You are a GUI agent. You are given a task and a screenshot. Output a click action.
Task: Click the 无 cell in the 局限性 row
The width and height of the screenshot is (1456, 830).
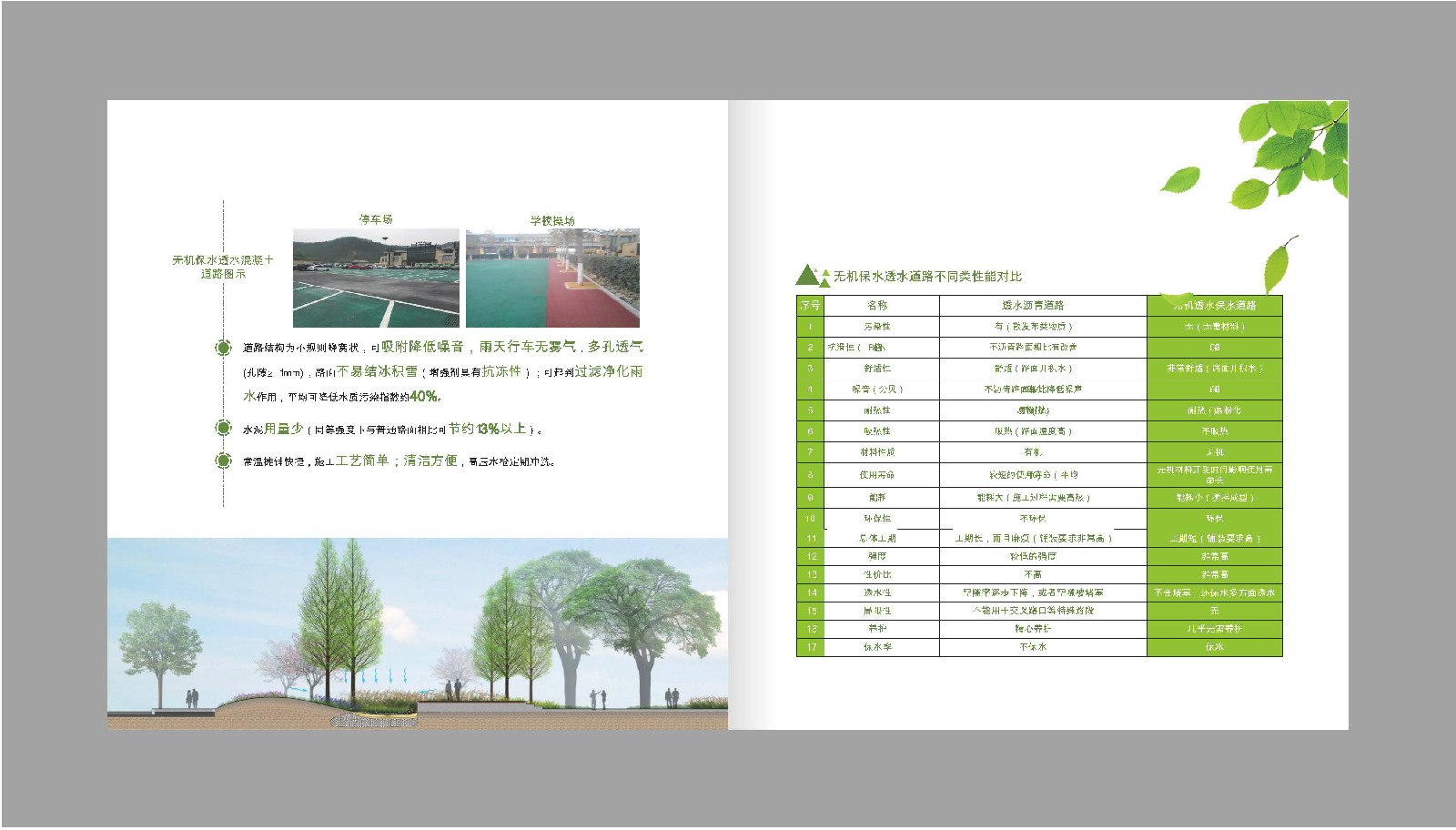(x=1214, y=611)
